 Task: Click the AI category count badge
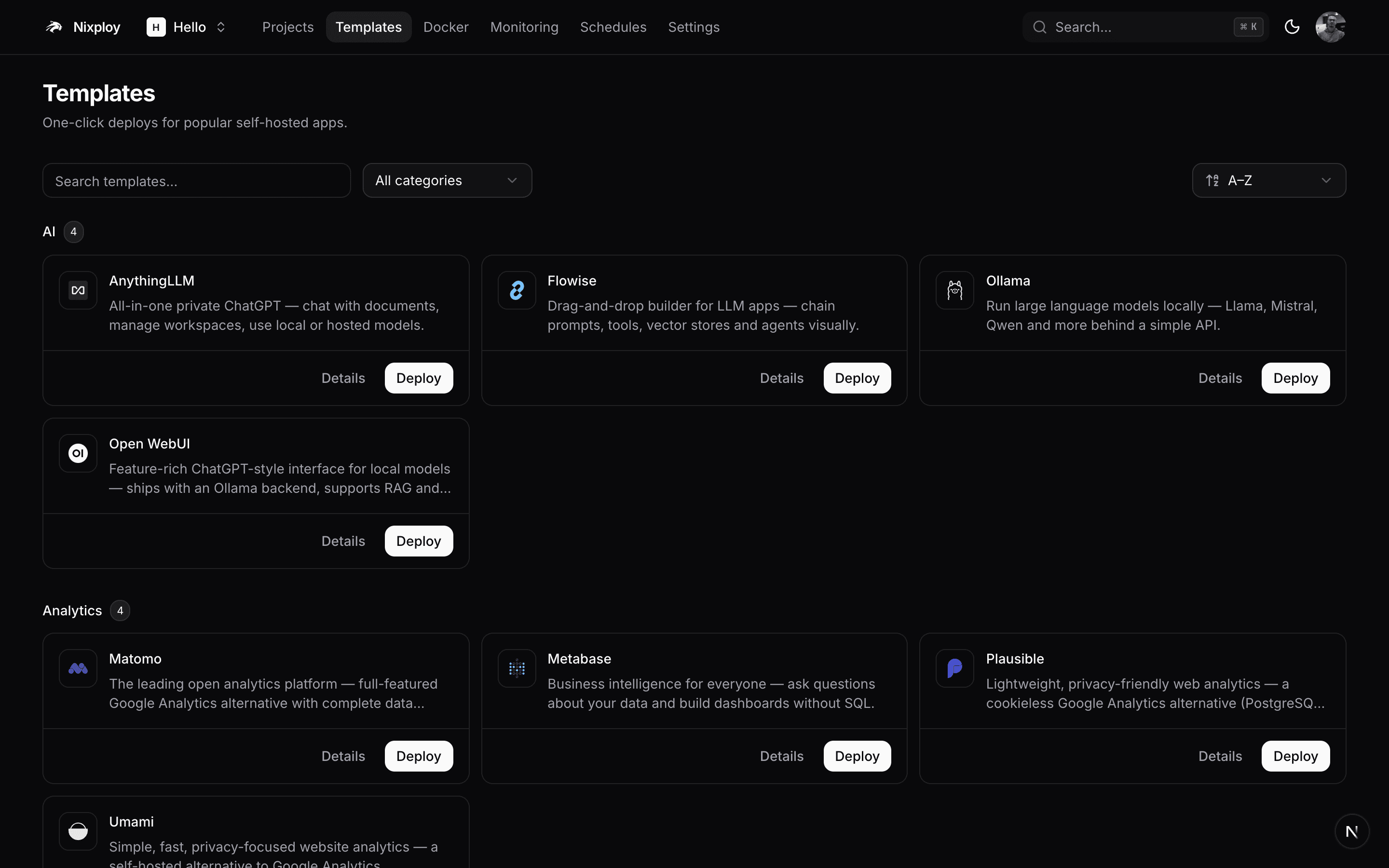73,232
